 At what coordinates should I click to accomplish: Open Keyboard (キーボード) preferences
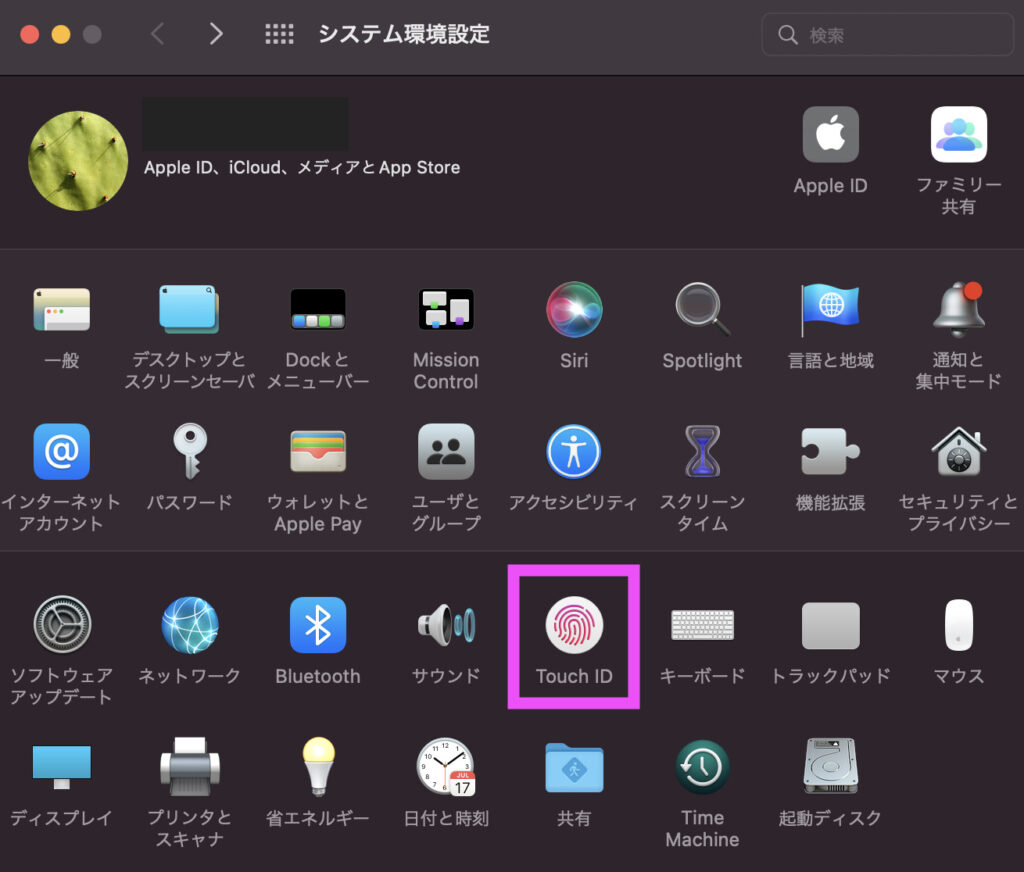tap(702, 624)
